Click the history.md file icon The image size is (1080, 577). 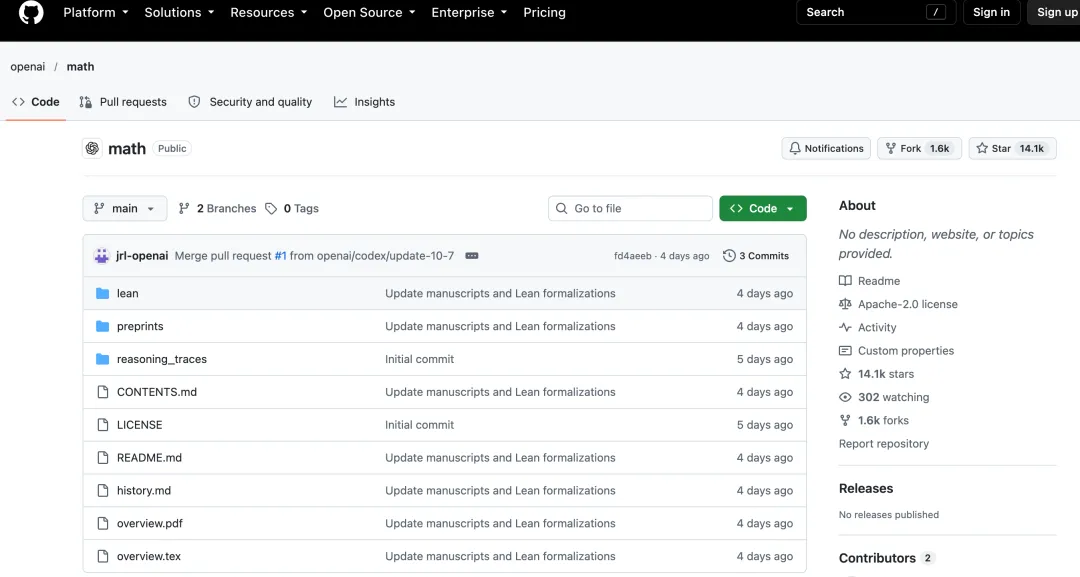[x=103, y=490]
